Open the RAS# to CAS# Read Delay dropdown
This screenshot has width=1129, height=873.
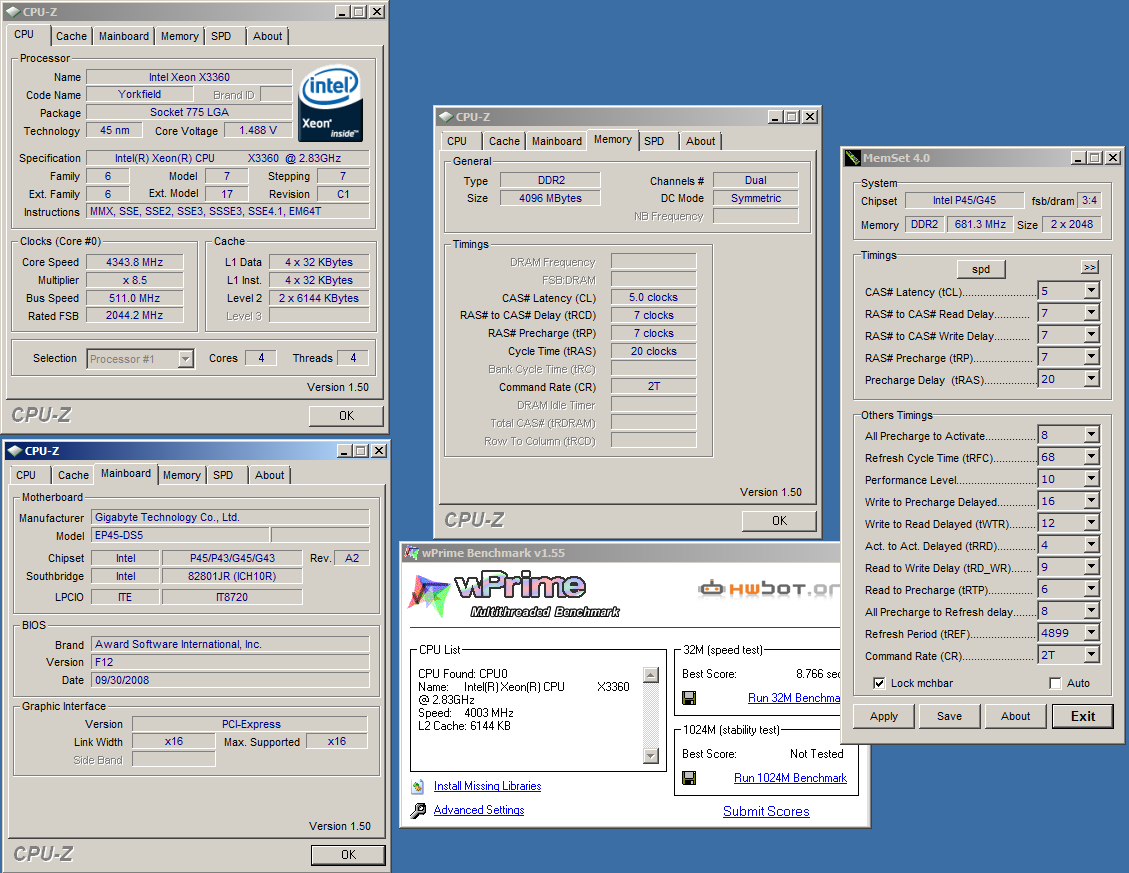1092,313
